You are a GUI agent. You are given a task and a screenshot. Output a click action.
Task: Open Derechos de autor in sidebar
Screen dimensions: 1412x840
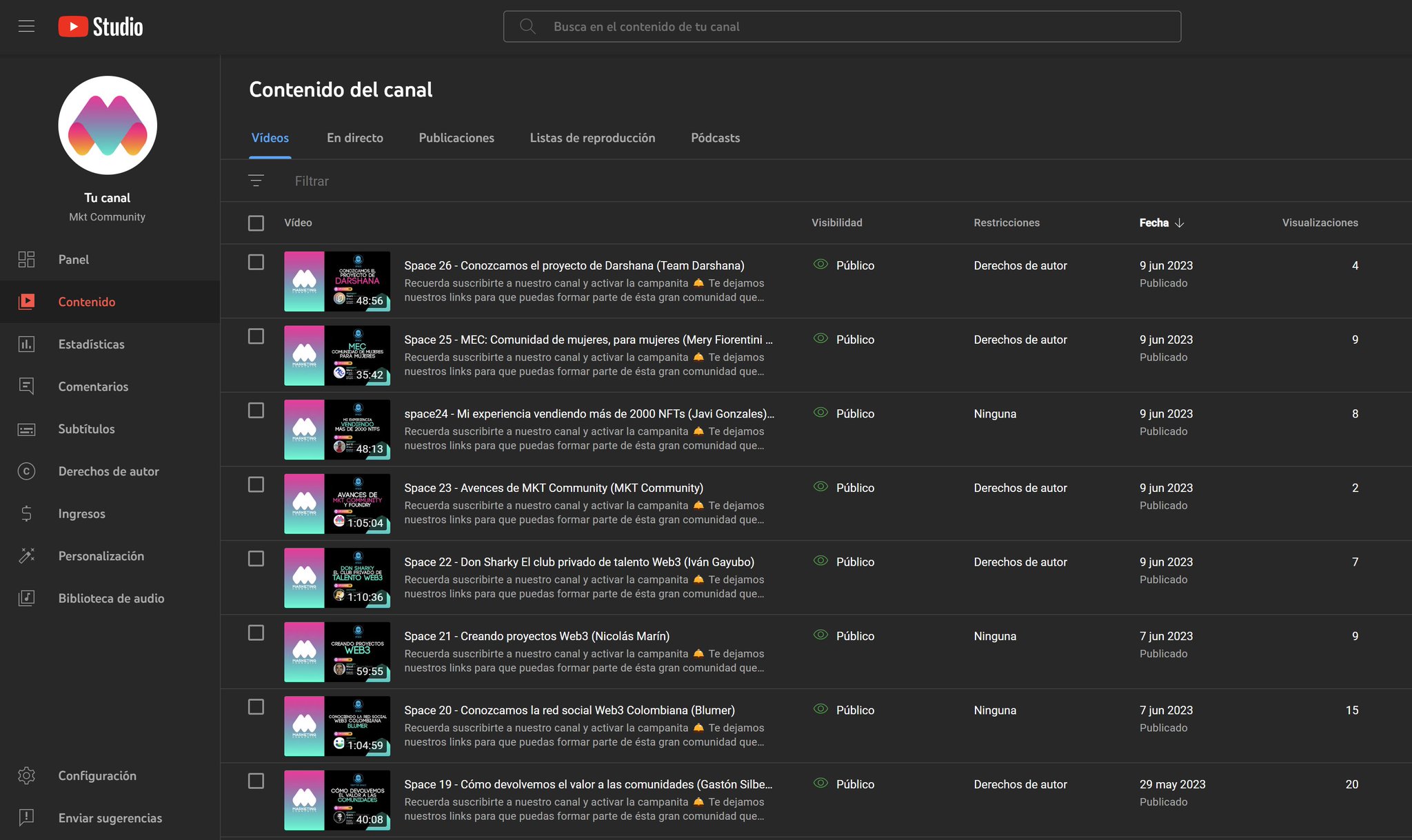pyautogui.click(x=108, y=471)
